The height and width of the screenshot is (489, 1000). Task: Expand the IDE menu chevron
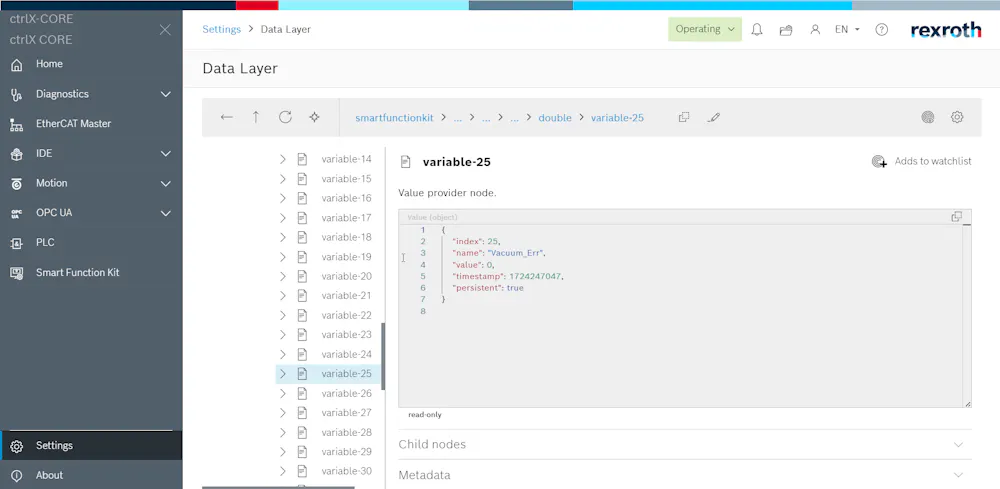(x=166, y=154)
